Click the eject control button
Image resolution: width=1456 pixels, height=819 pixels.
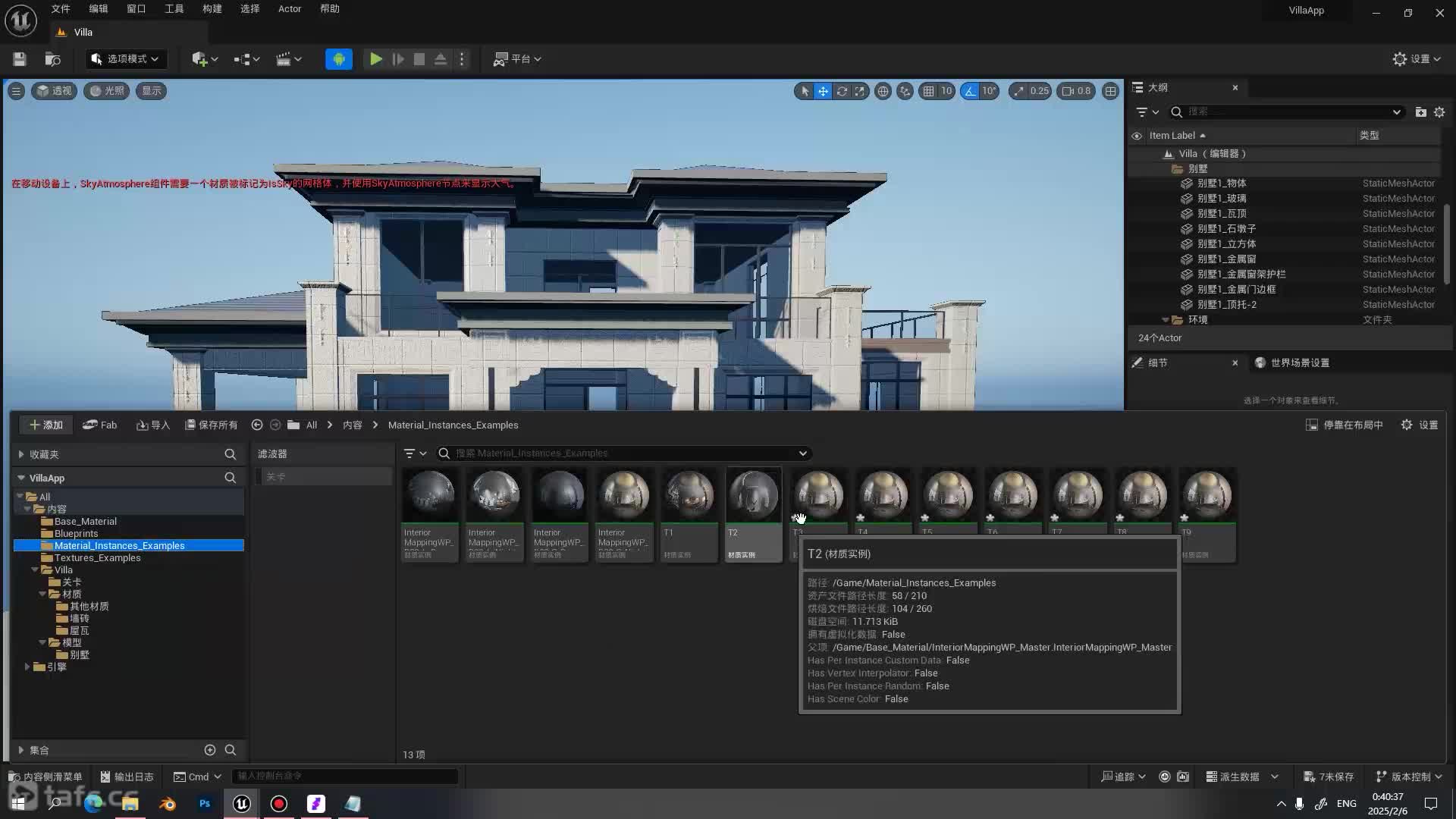[x=440, y=59]
